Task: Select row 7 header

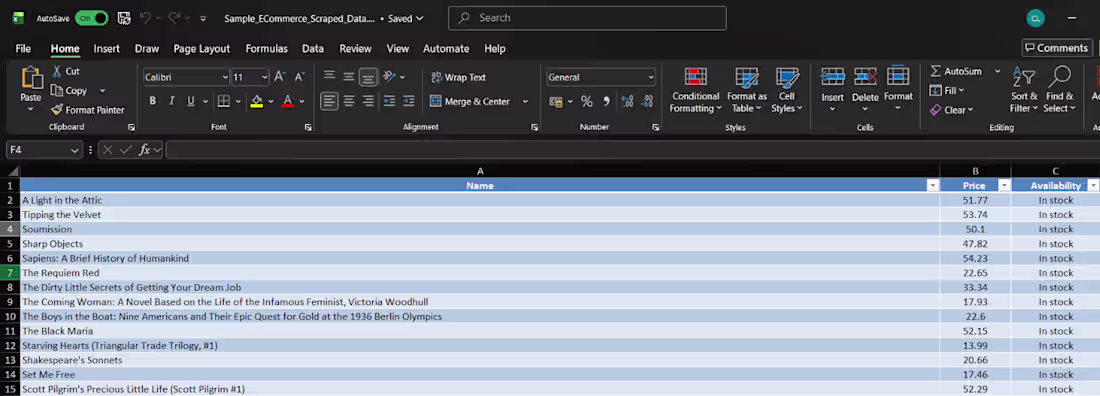Action: click(x=10, y=272)
